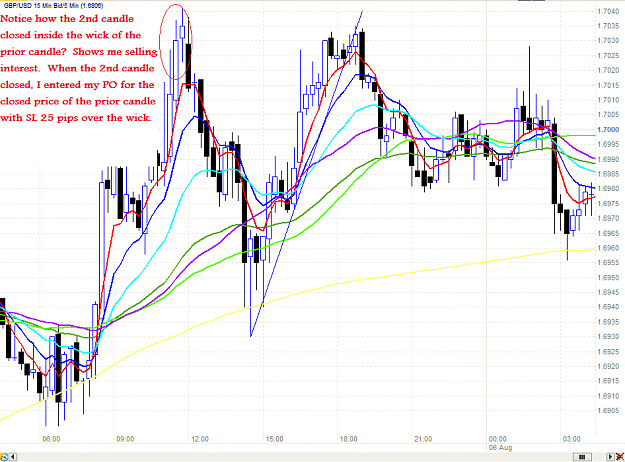Click the small globe icon at the bottom left
625x462 pixels.
pyautogui.click(x=4, y=456)
